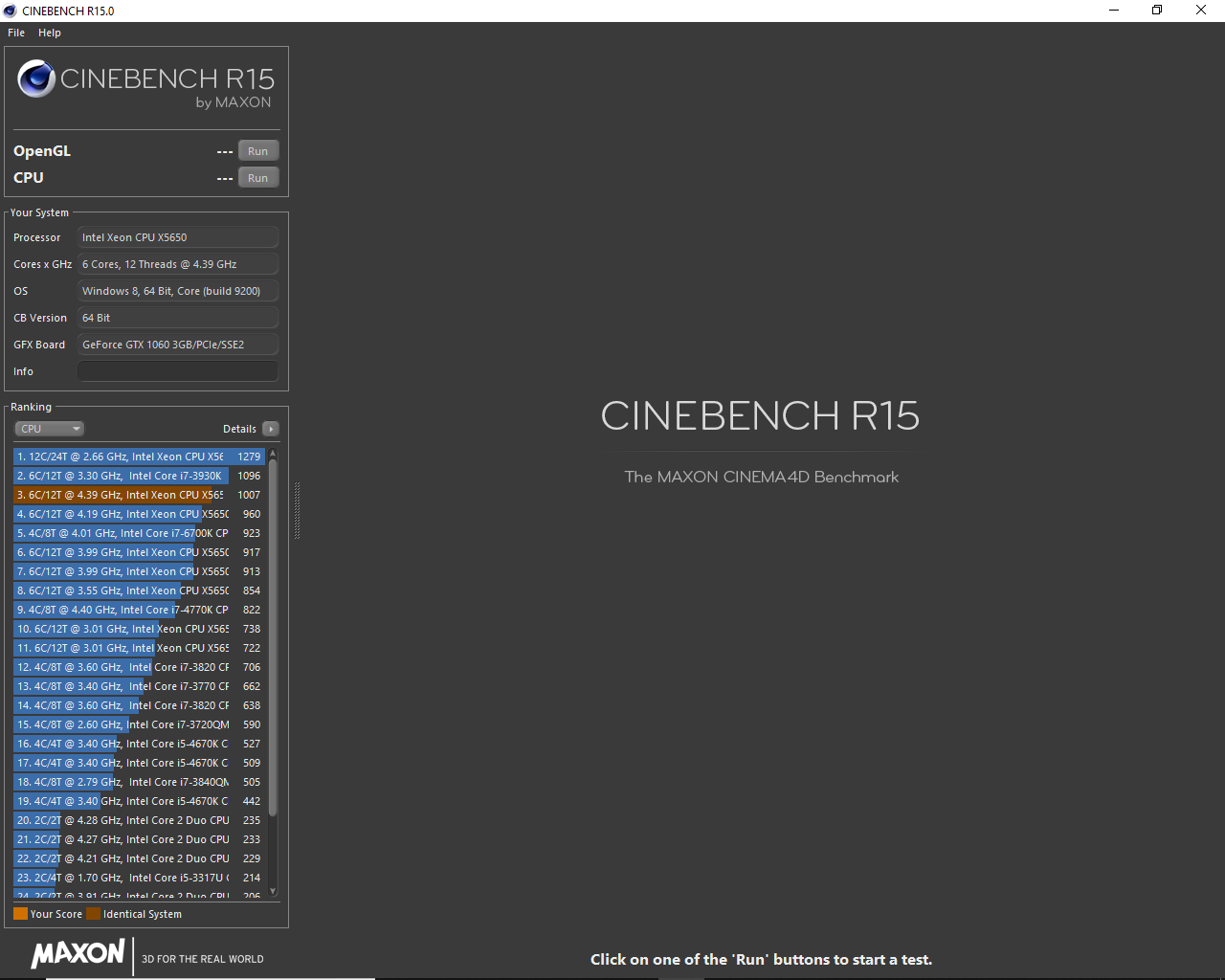Image resolution: width=1225 pixels, height=980 pixels.
Task: Select ranking row 19 with score 442
Action: (x=140, y=801)
